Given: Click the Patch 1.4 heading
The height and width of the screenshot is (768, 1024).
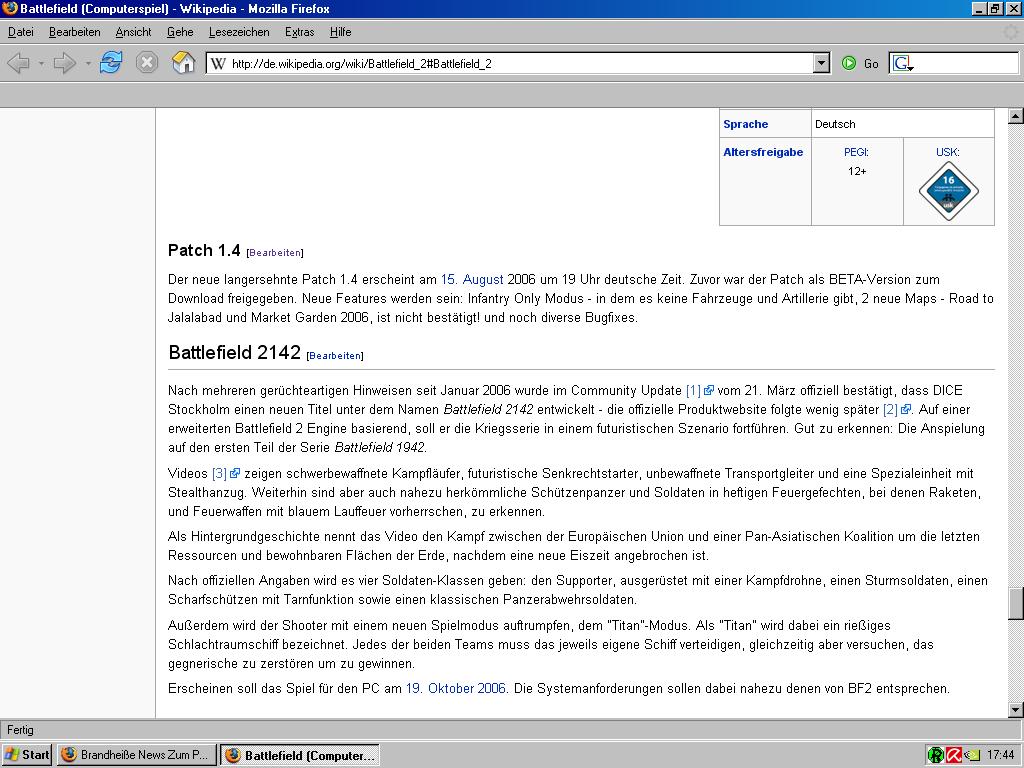Looking at the screenshot, I should [x=204, y=250].
